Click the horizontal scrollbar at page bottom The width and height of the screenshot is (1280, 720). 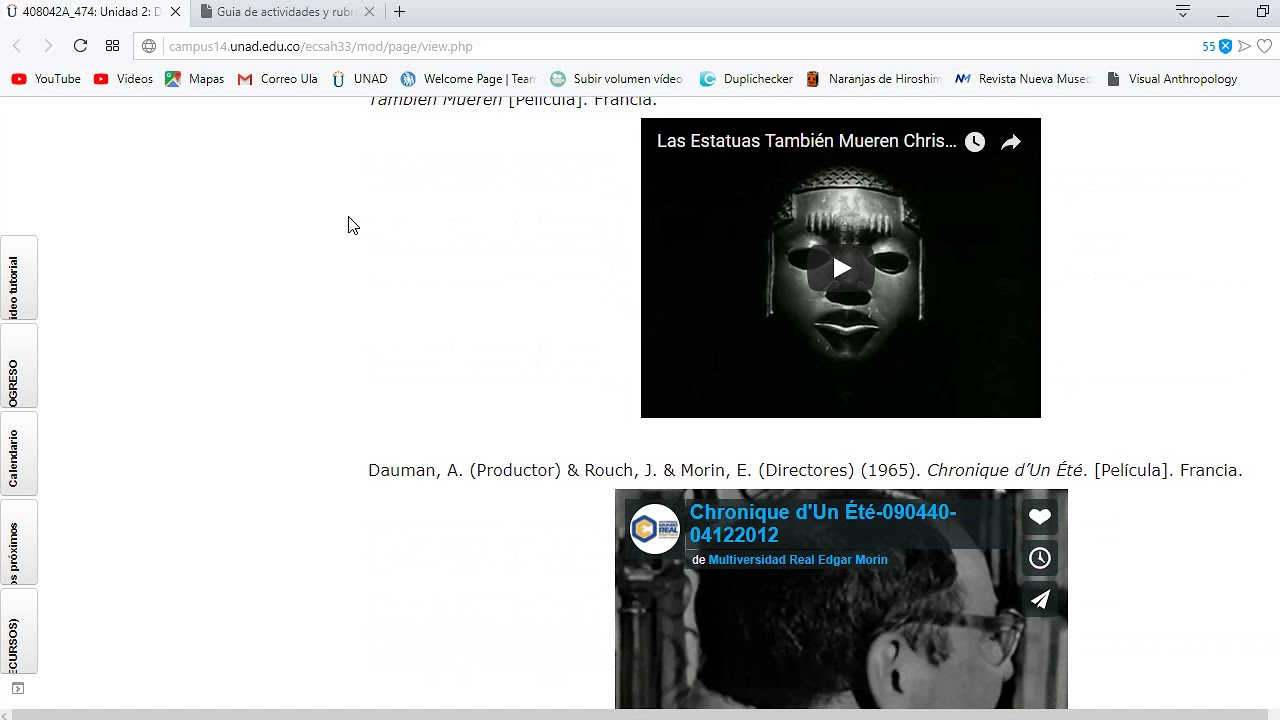[x=640, y=715]
